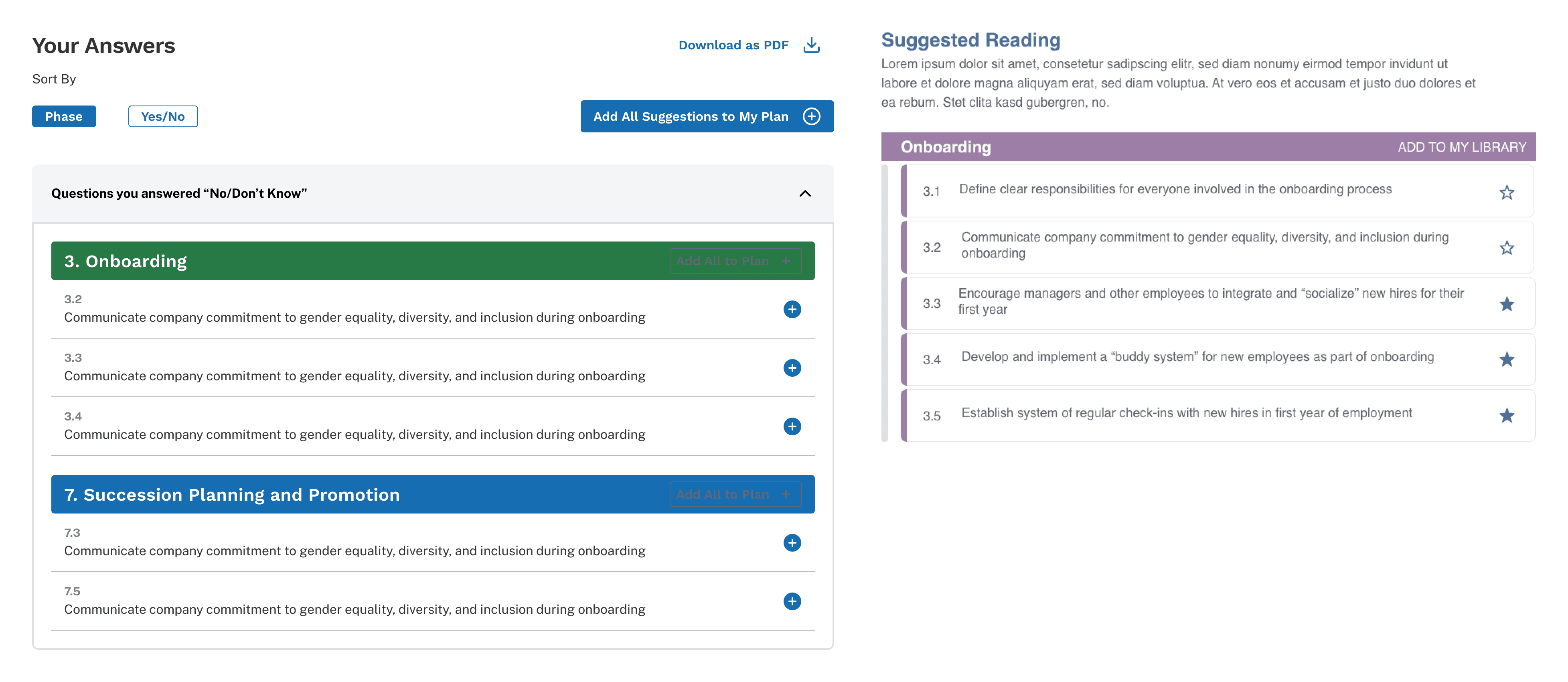
Task: Add question 3.2 to plan with plus icon
Action: (792, 309)
